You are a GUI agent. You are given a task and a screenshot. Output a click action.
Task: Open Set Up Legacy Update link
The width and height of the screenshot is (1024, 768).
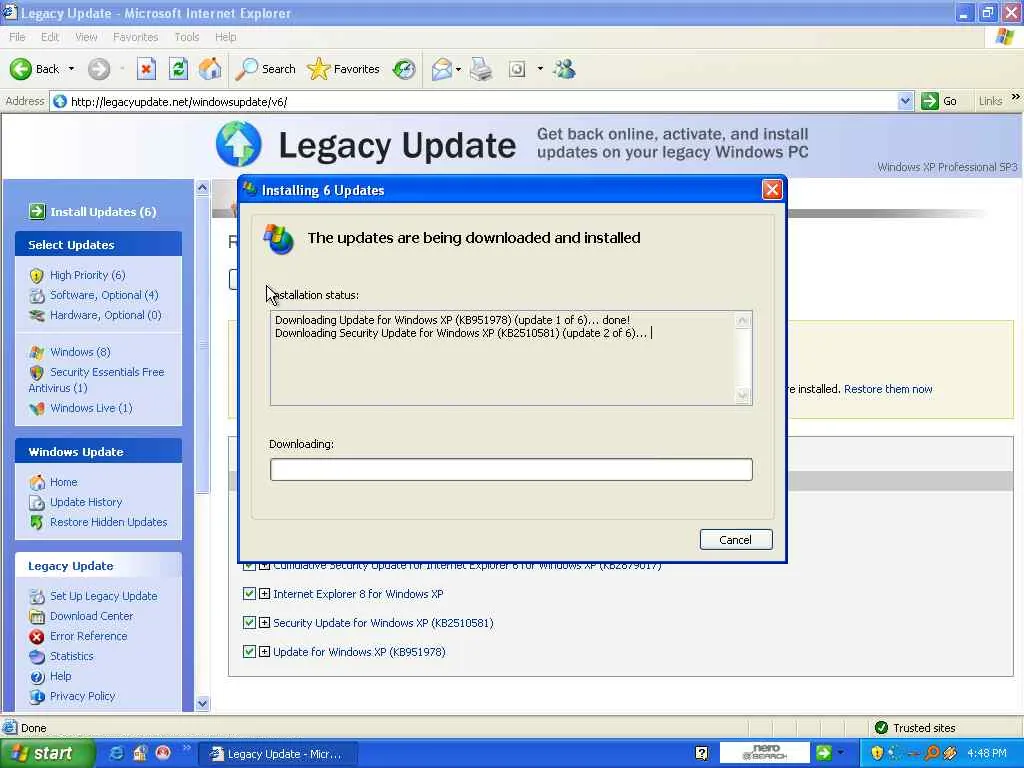[103, 596]
